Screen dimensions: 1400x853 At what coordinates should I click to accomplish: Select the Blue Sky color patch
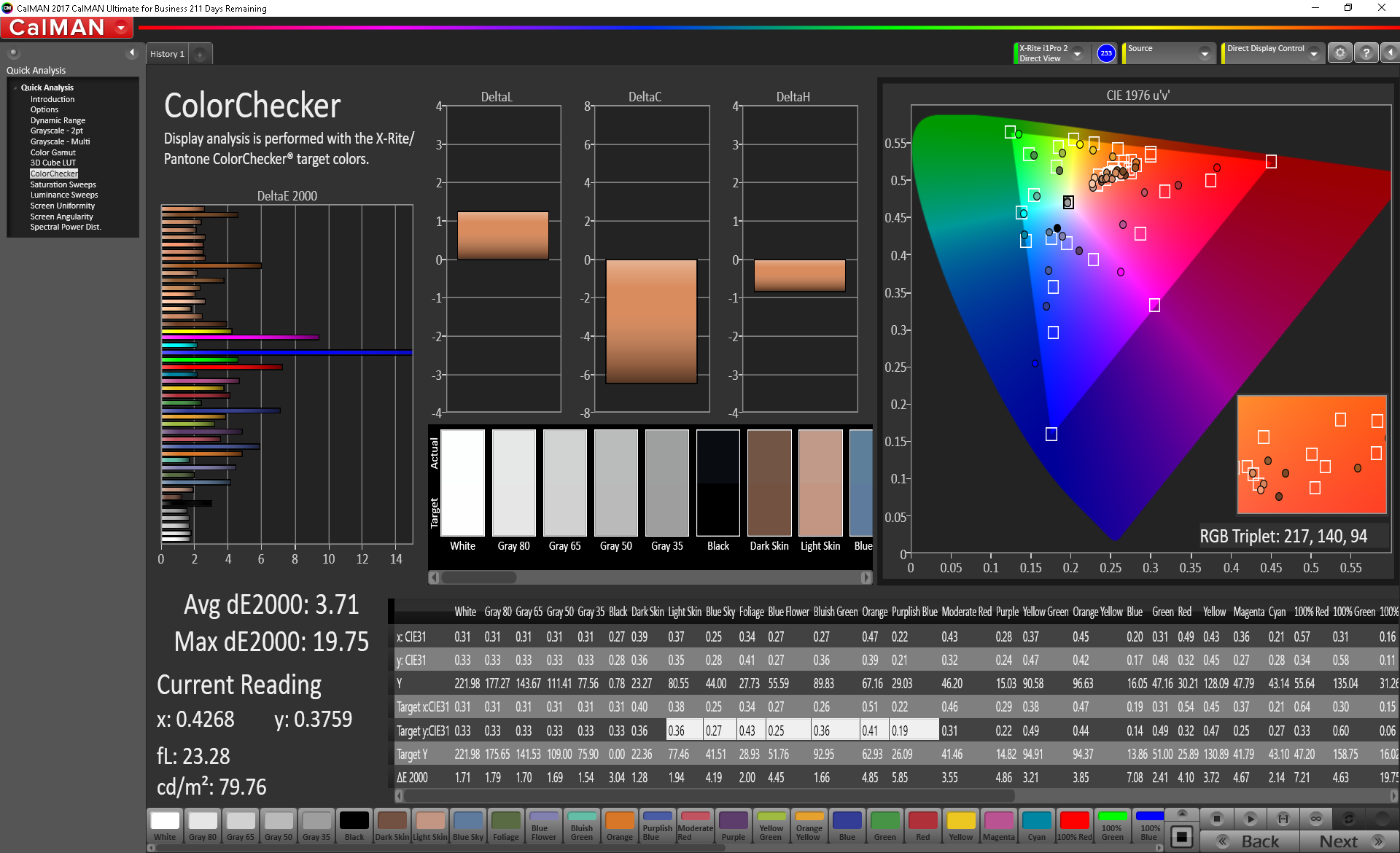[x=468, y=826]
